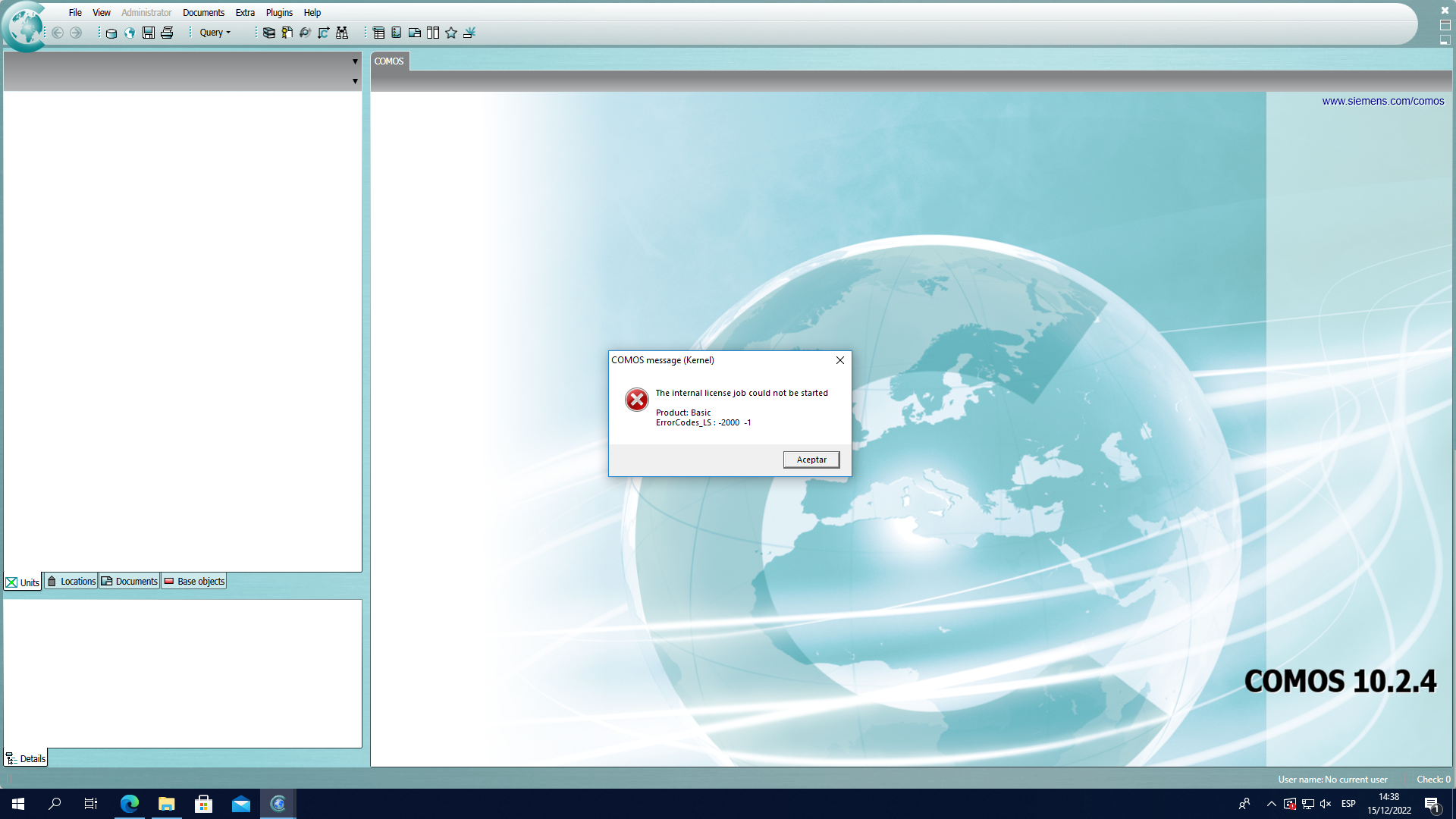Switch to the Locations tab
The image size is (1456, 819).
(71, 582)
